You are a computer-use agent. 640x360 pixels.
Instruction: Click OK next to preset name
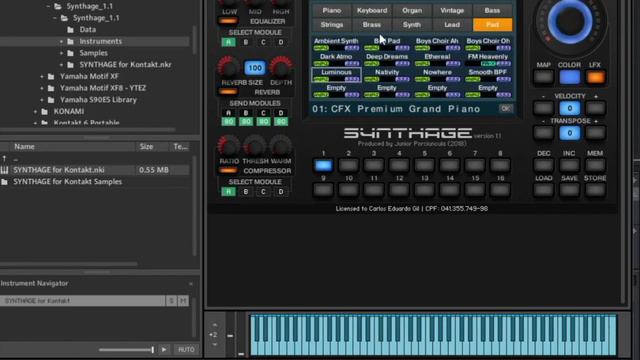pos(505,109)
